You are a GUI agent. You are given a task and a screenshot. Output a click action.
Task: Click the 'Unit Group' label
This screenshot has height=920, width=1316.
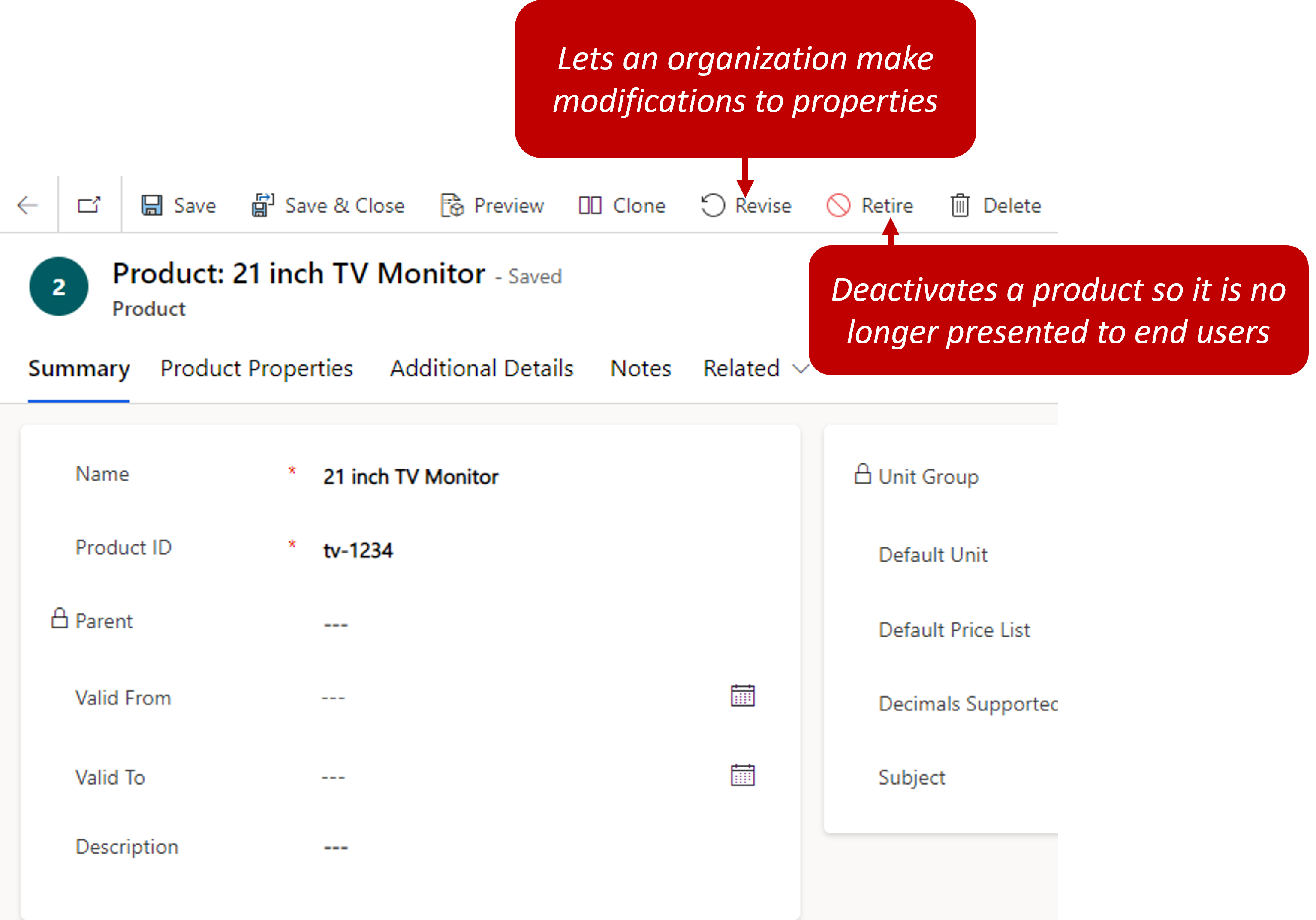coord(928,478)
